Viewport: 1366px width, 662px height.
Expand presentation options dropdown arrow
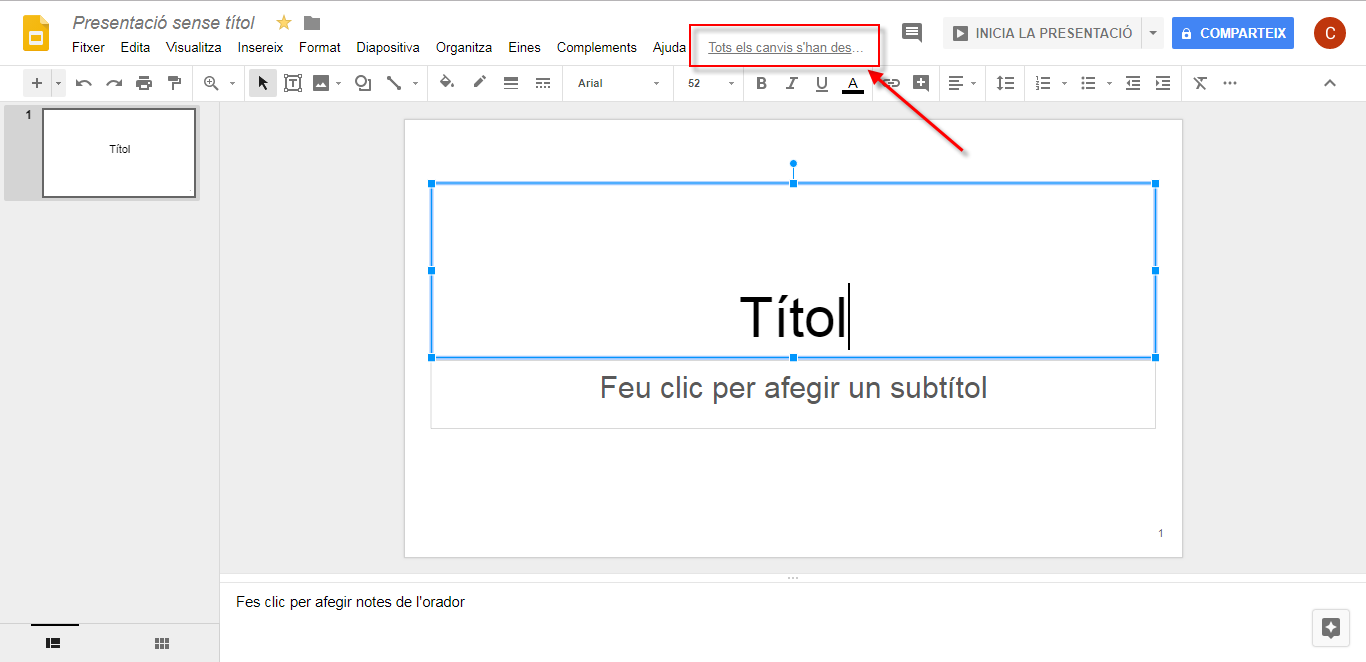[1153, 33]
